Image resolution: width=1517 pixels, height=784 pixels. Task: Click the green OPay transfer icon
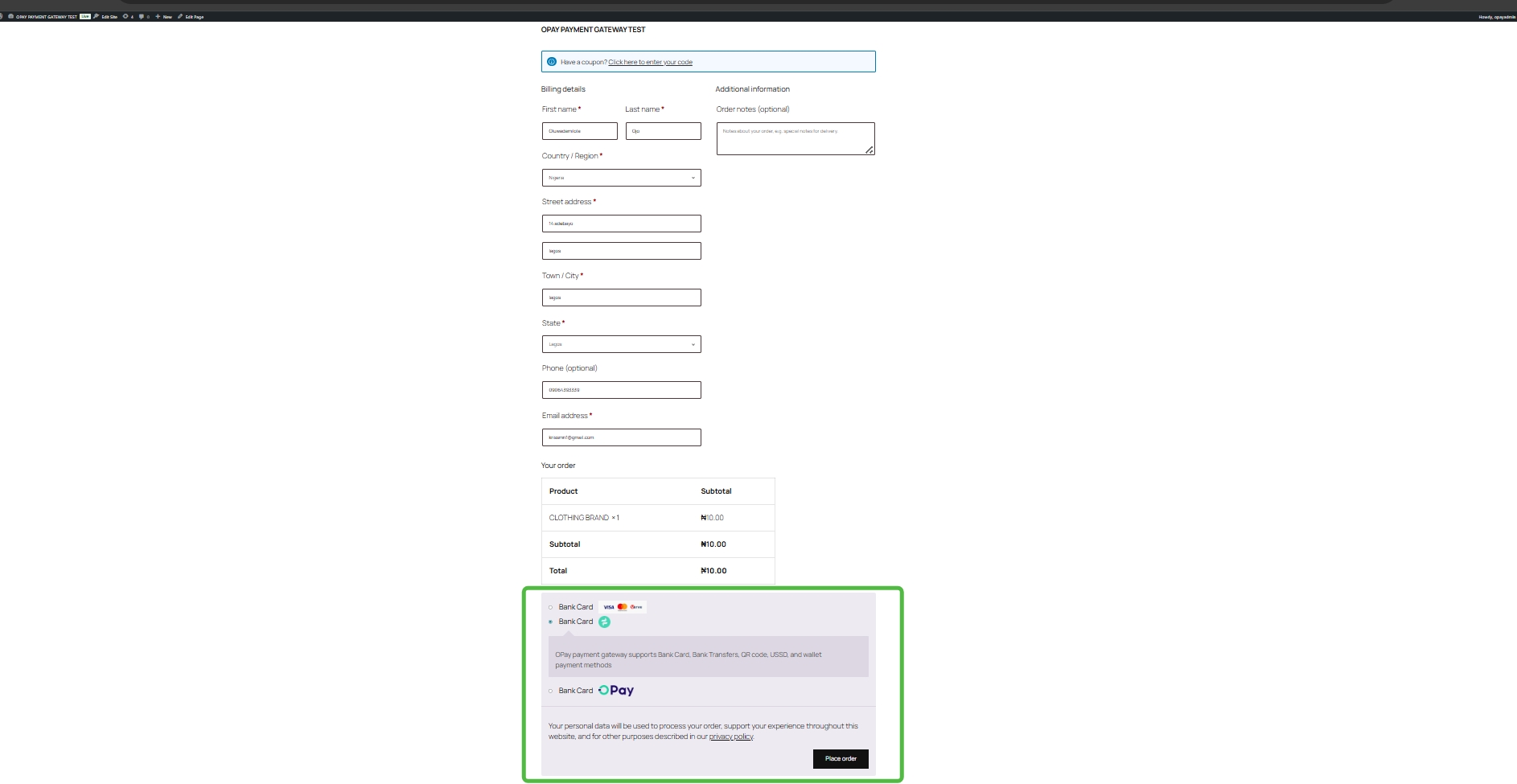(x=604, y=622)
